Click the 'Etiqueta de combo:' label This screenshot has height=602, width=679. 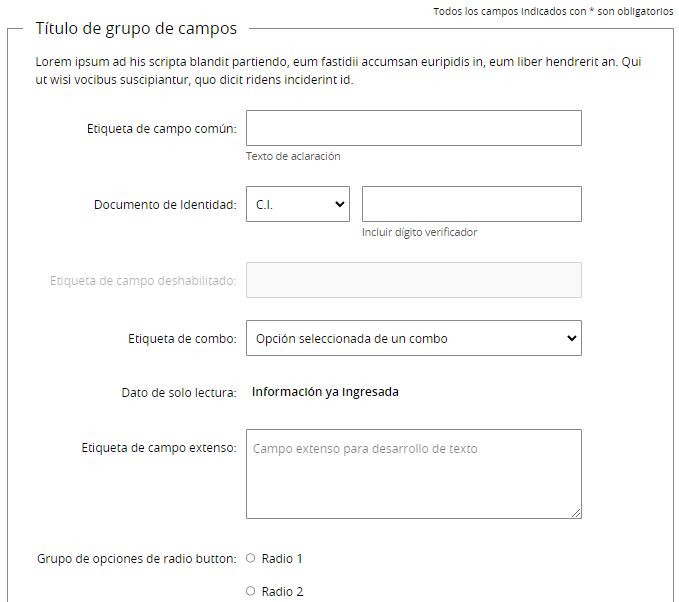coord(182,339)
